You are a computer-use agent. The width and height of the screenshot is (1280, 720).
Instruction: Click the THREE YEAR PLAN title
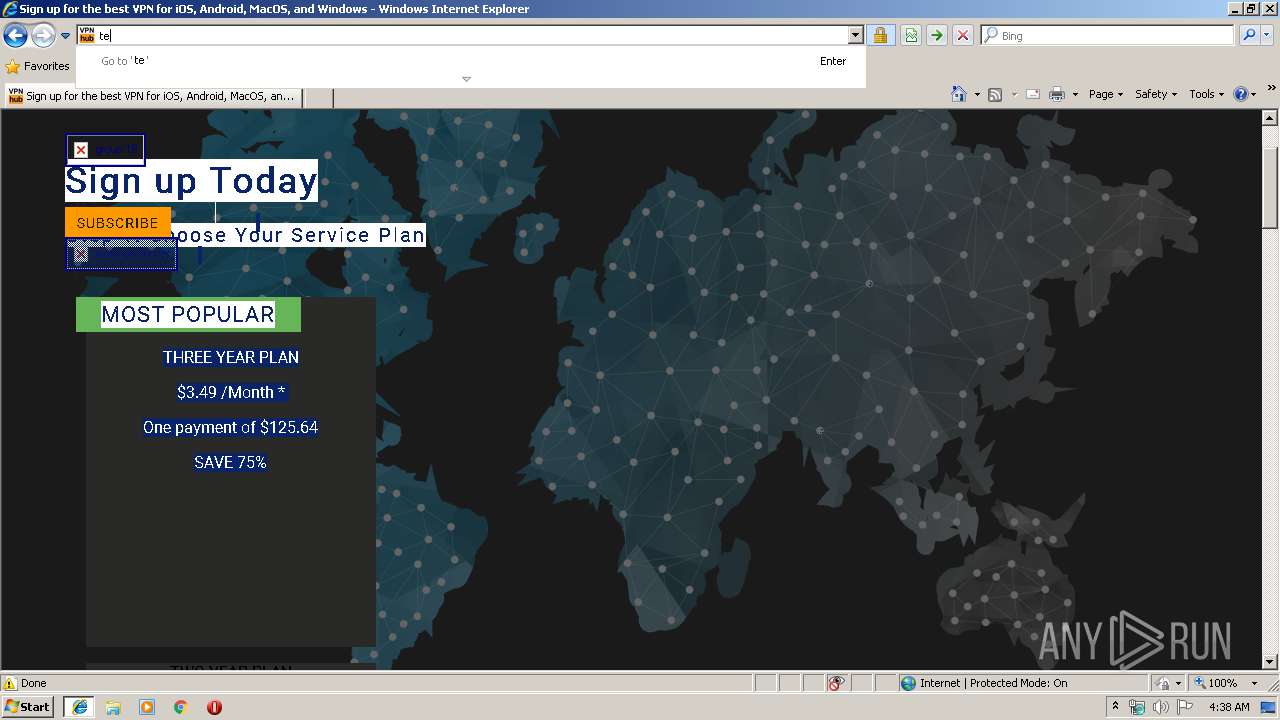tap(231, 357)
